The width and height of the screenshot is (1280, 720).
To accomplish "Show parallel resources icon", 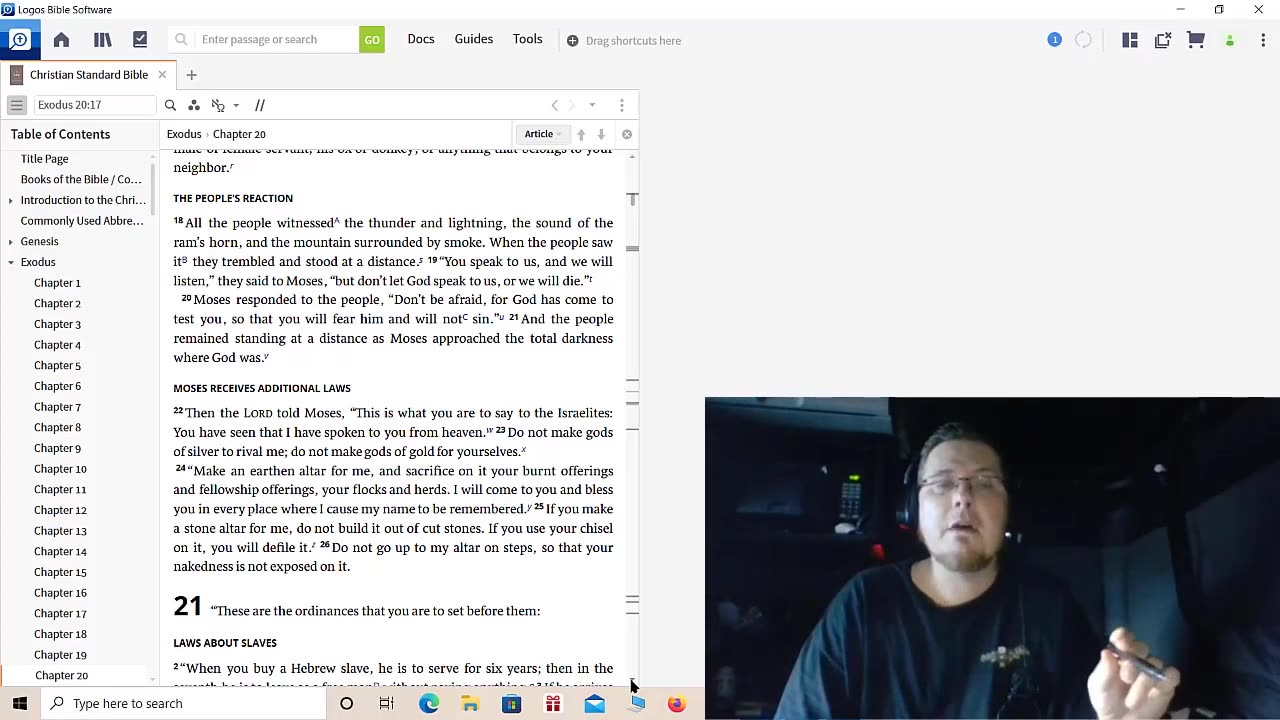I will click(260, 105).
